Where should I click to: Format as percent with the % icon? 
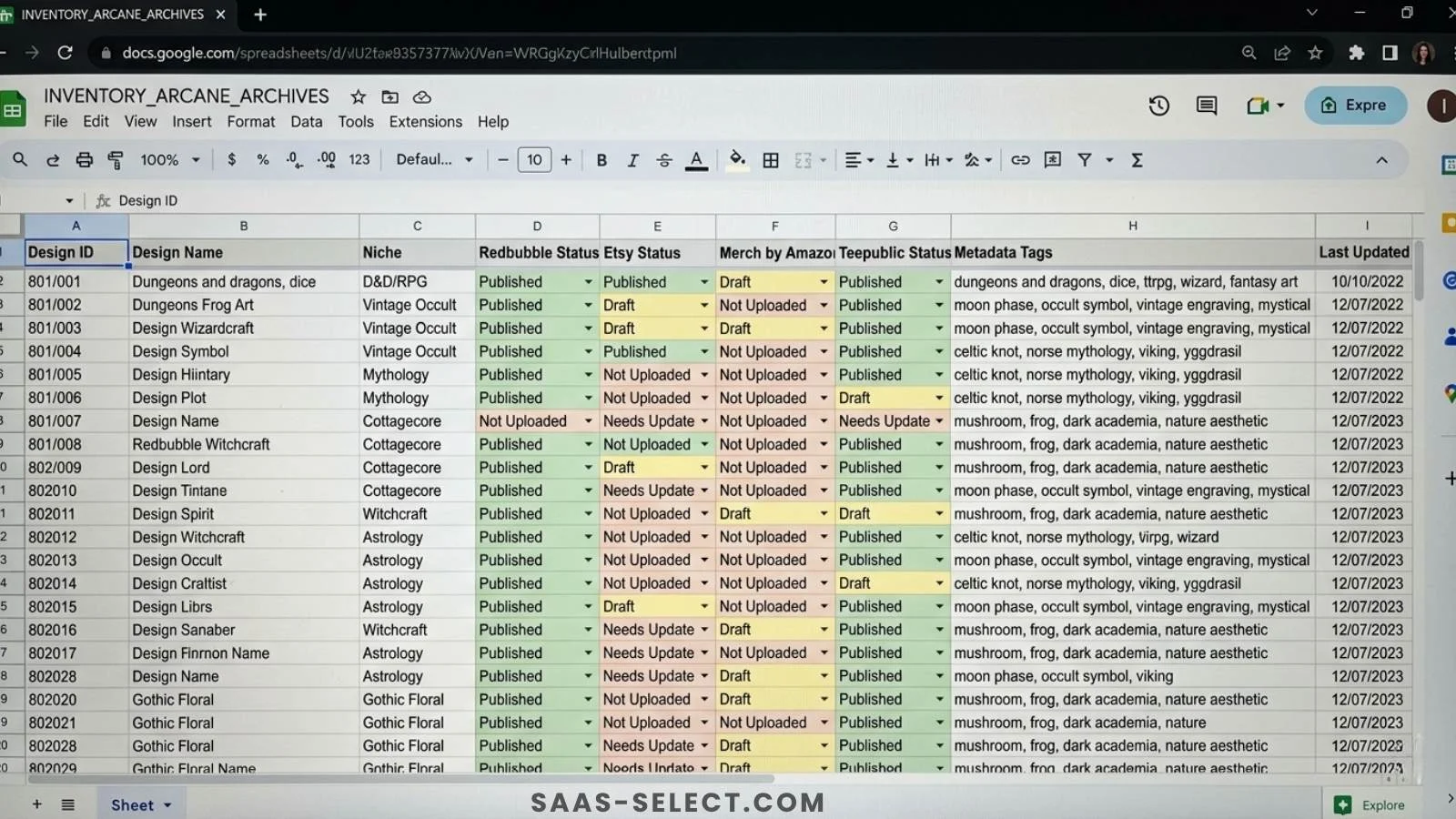point(263,159)
